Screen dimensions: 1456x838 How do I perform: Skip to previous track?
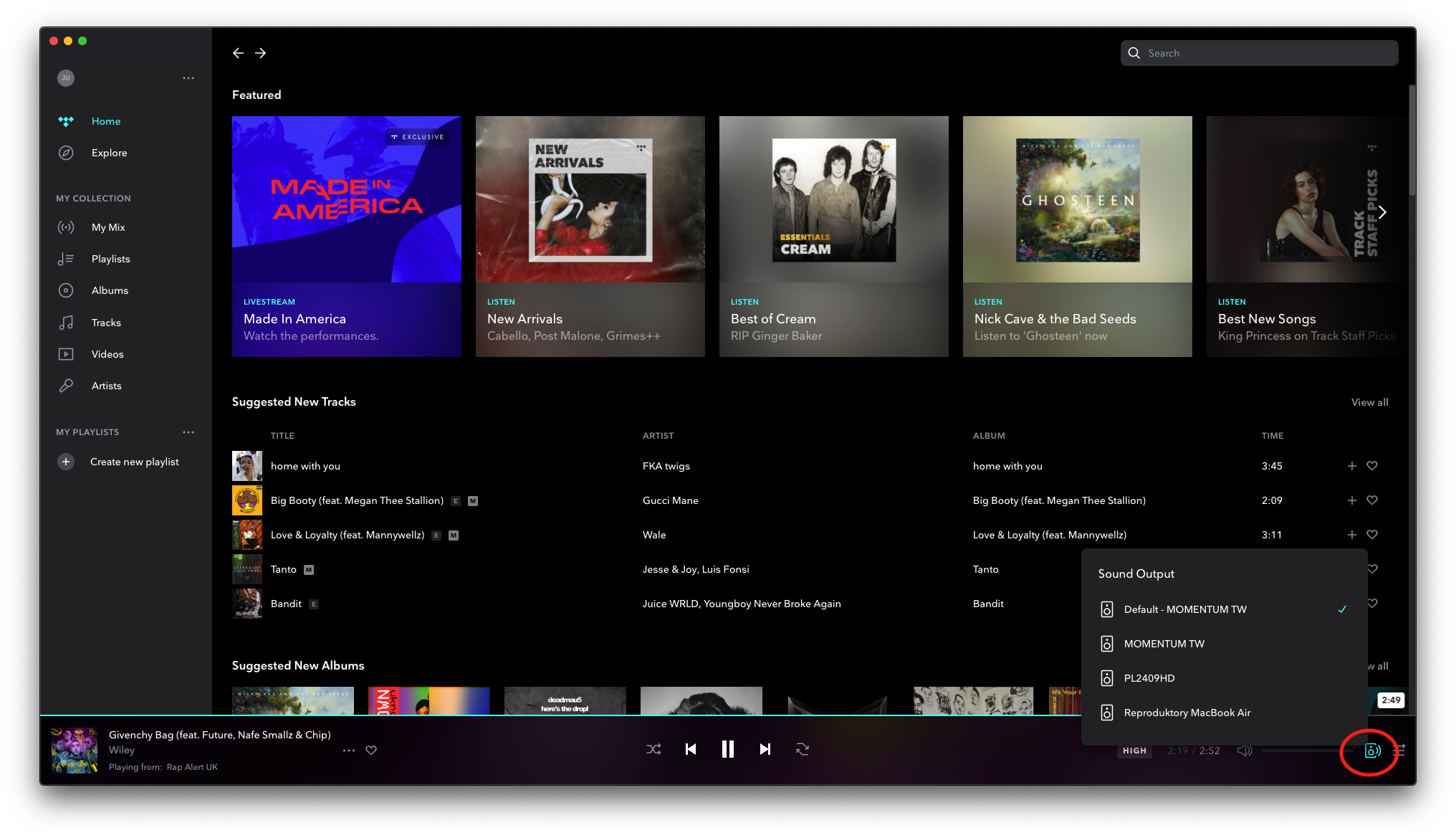691,750
